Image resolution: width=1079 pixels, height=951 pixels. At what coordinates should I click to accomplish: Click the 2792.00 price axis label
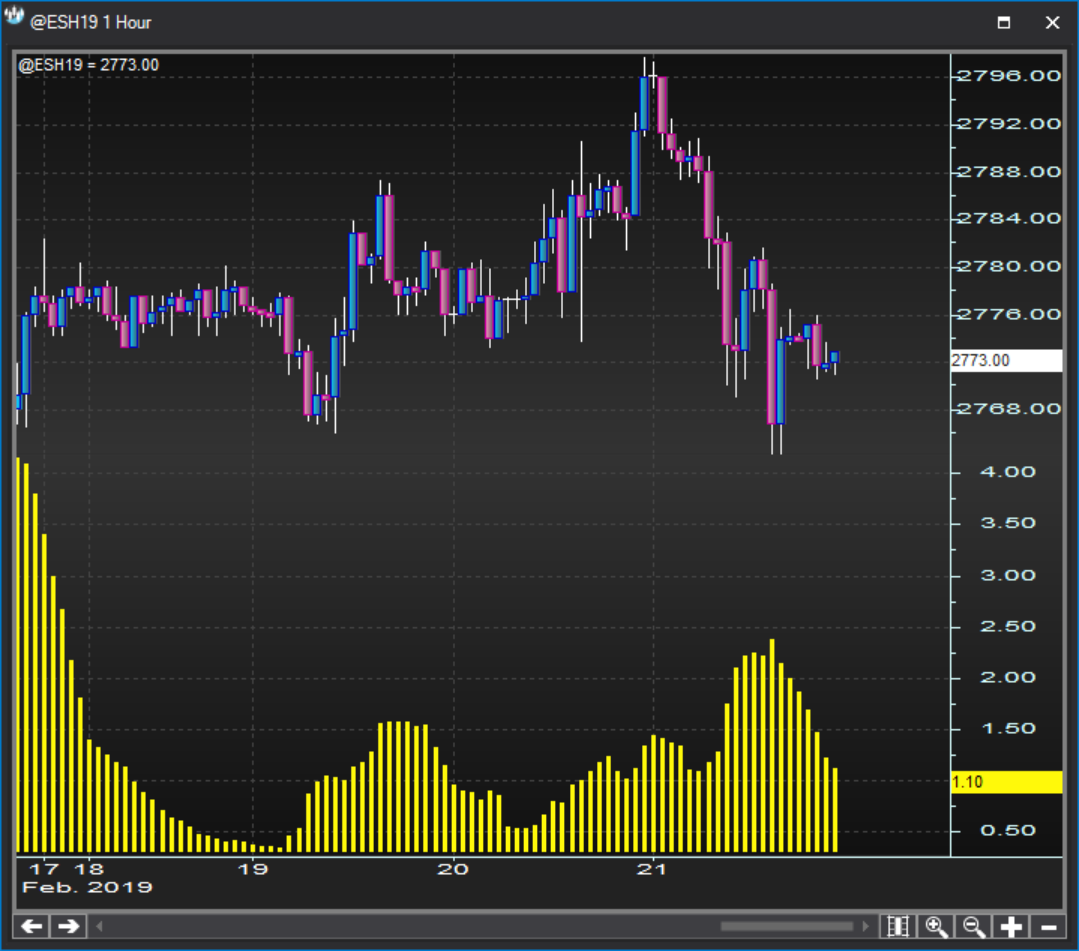tap(1009, 124)
